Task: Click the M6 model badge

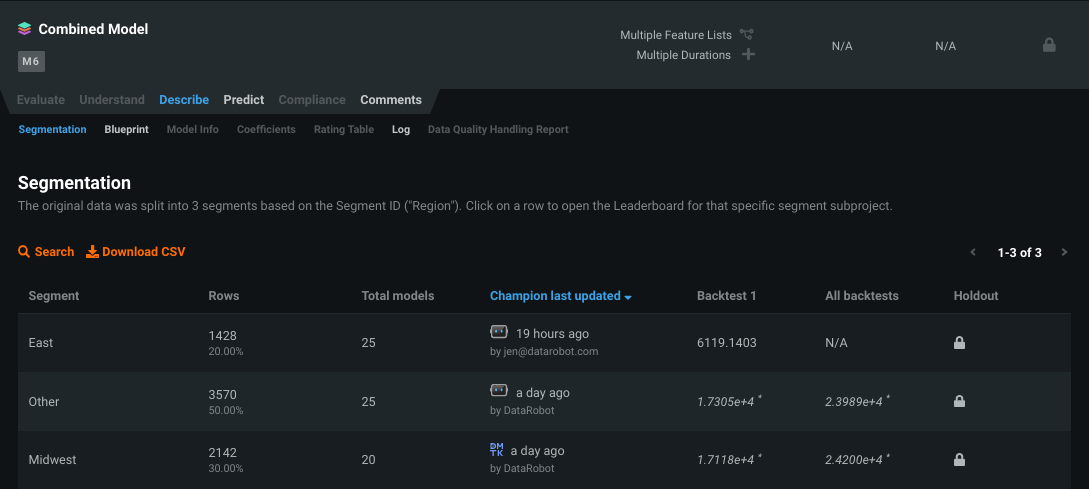Action: [31, 61]
